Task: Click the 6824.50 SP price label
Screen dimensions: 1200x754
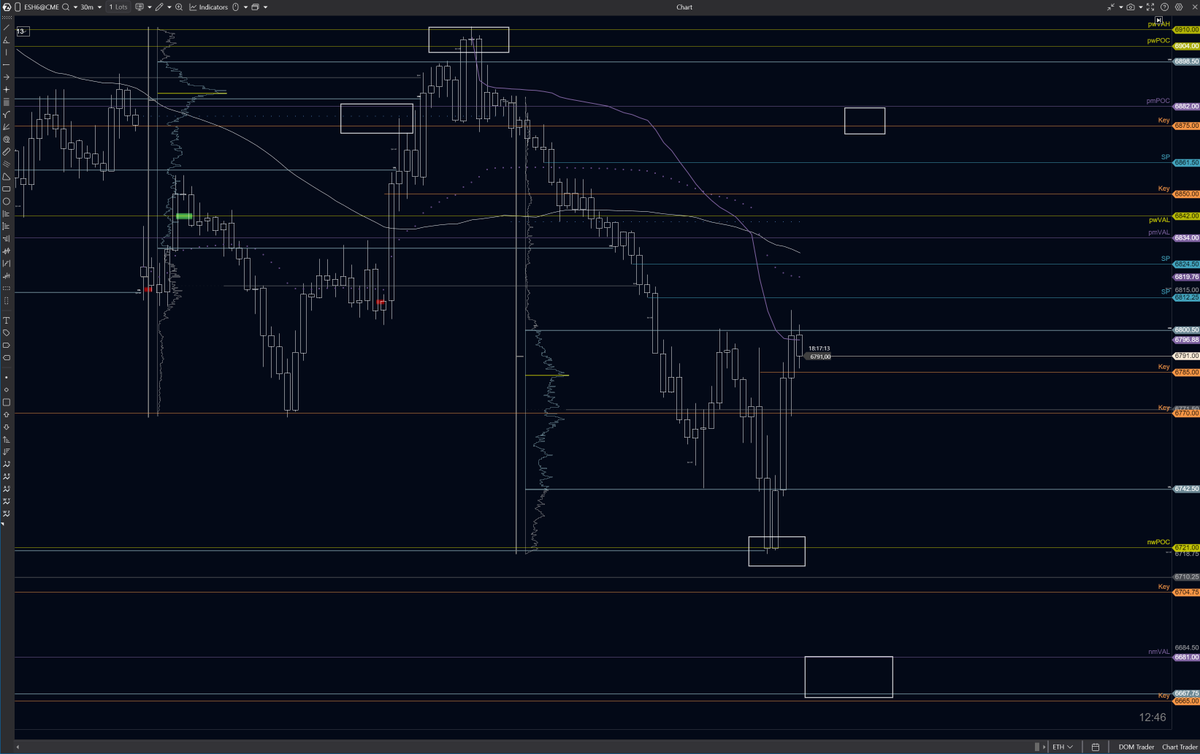Action: (x=1186, y=264)
